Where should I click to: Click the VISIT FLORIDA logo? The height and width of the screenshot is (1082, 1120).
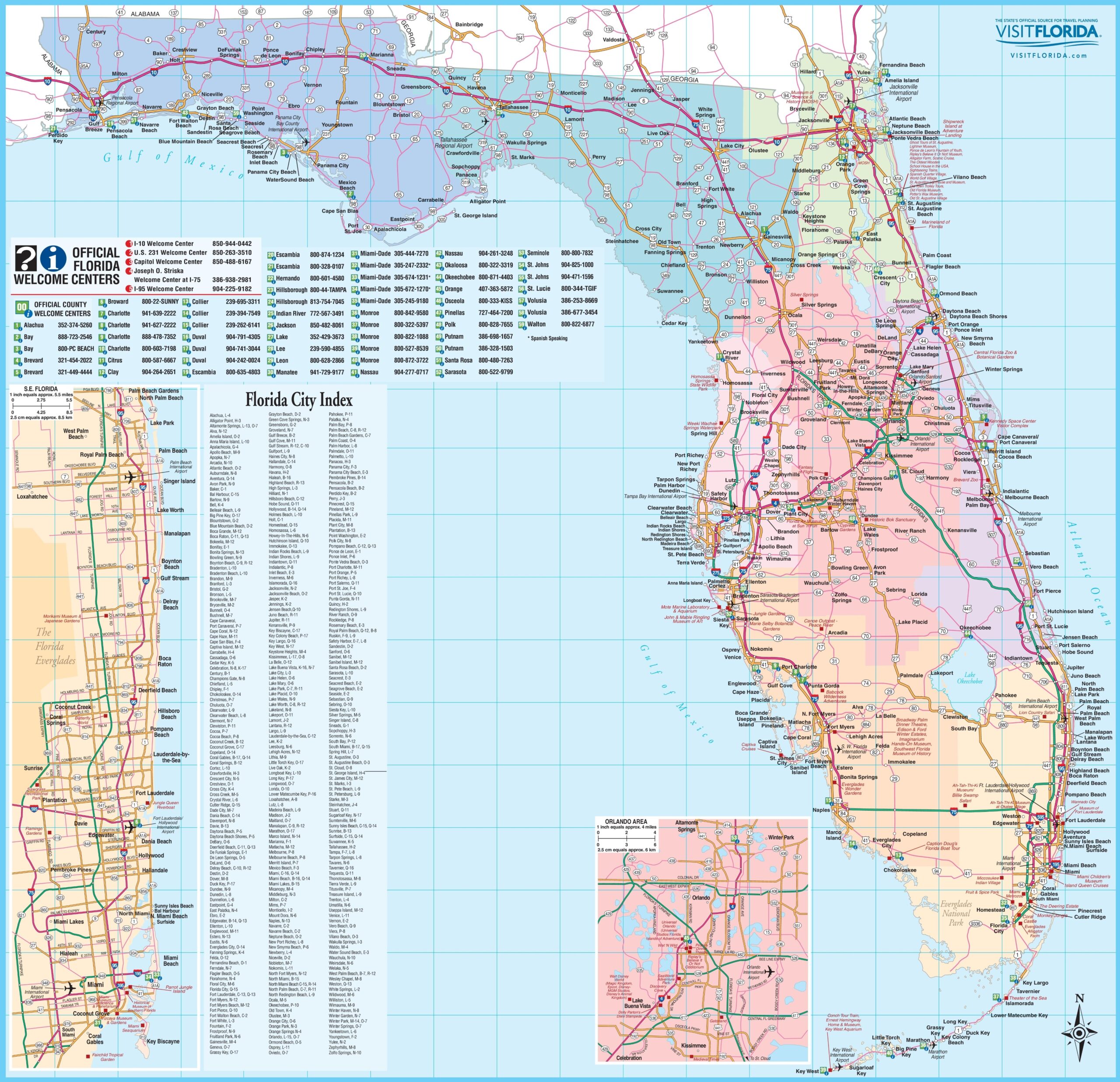[x=1047, y=32]
